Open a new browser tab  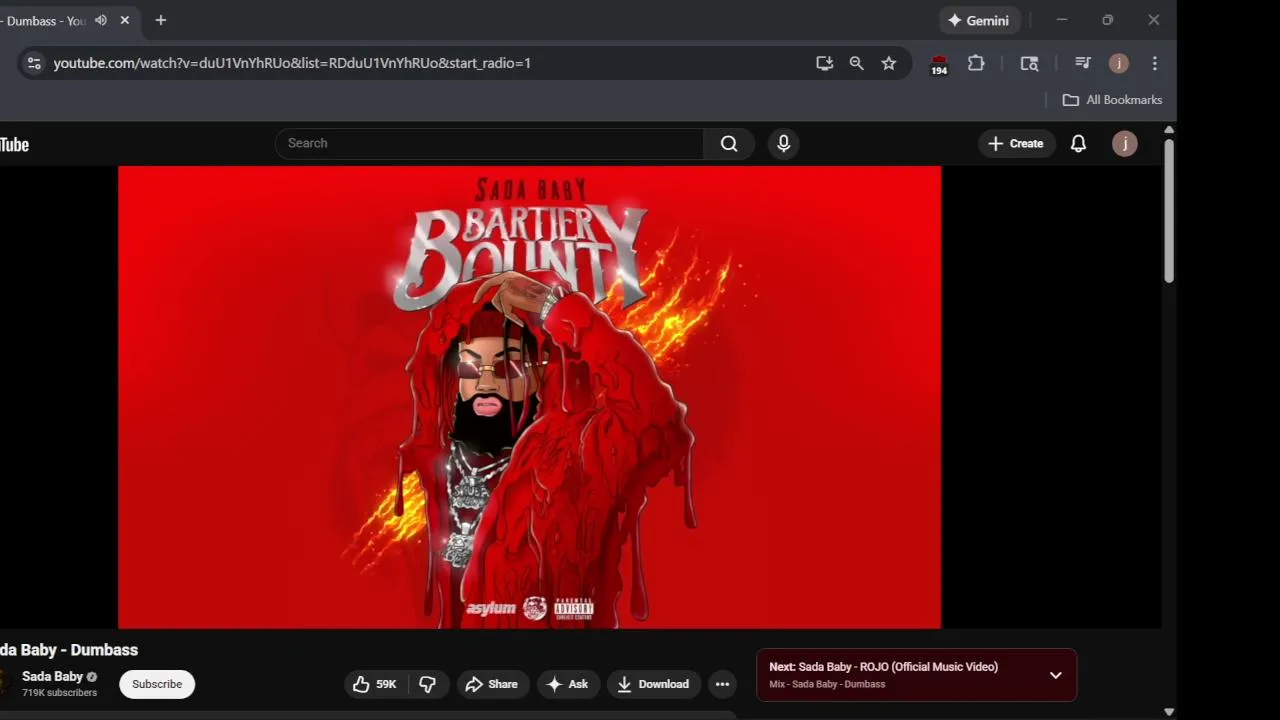[161, 20]
